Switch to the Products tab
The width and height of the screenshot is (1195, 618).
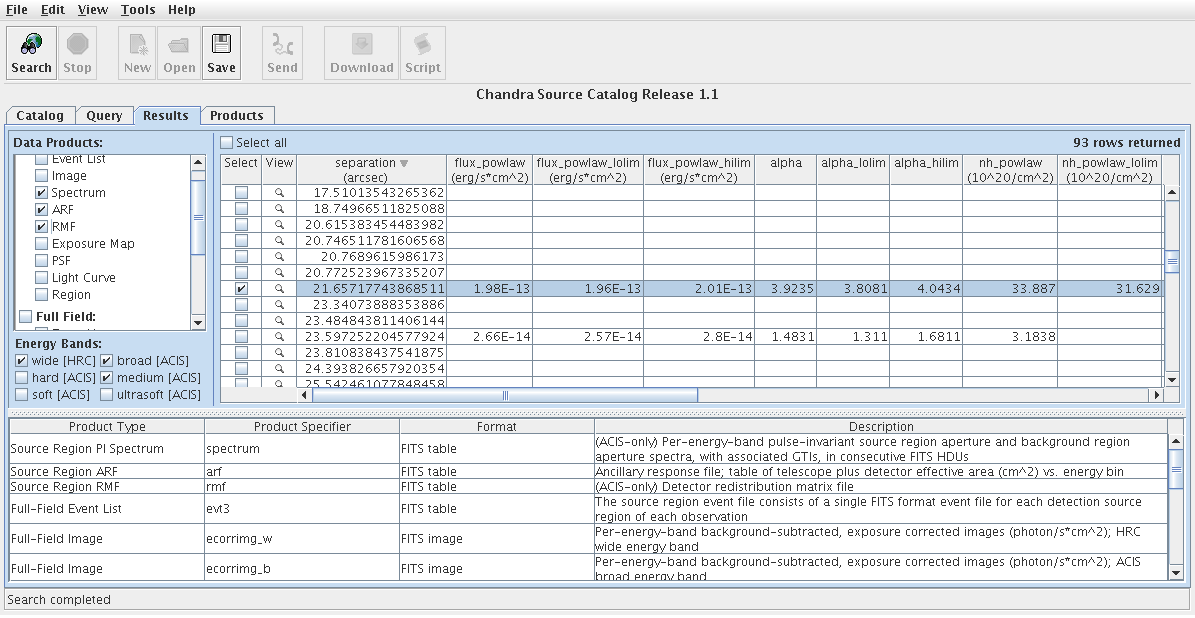pos(237,116)
